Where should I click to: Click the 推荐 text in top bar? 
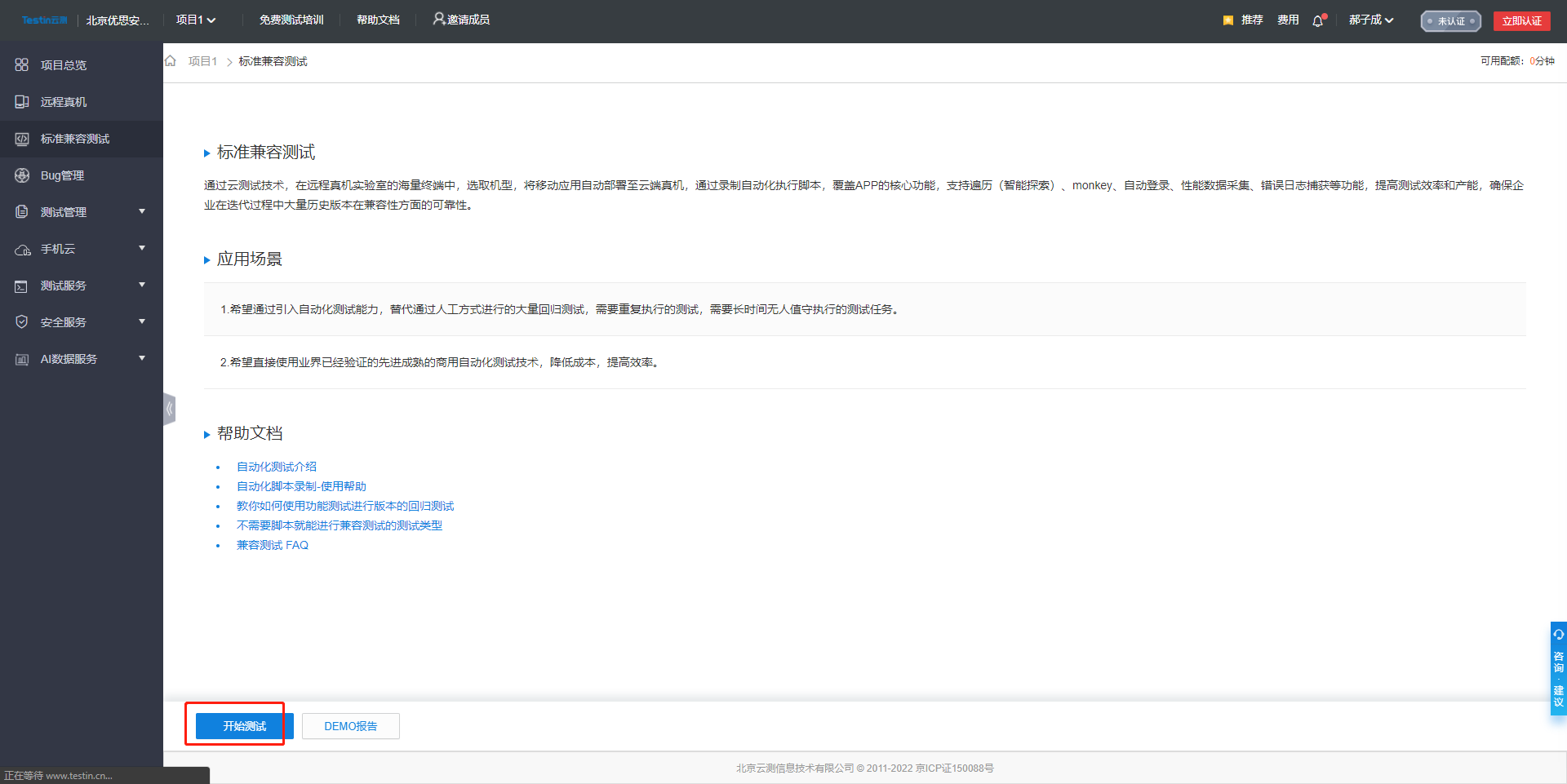tap(1252, 20)
